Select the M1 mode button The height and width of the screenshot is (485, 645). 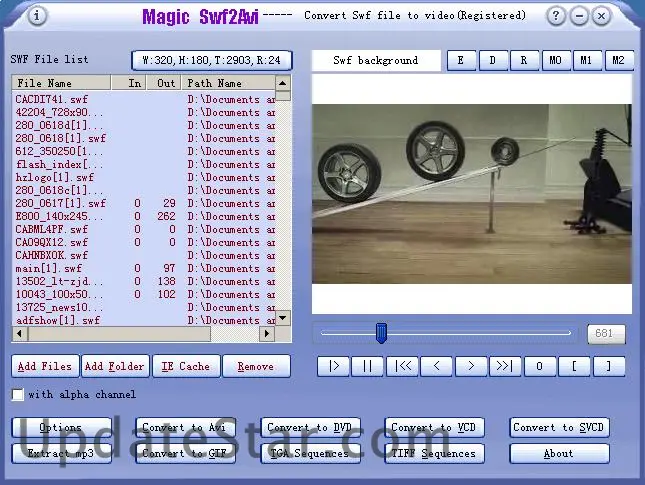[x=587, y=60]
